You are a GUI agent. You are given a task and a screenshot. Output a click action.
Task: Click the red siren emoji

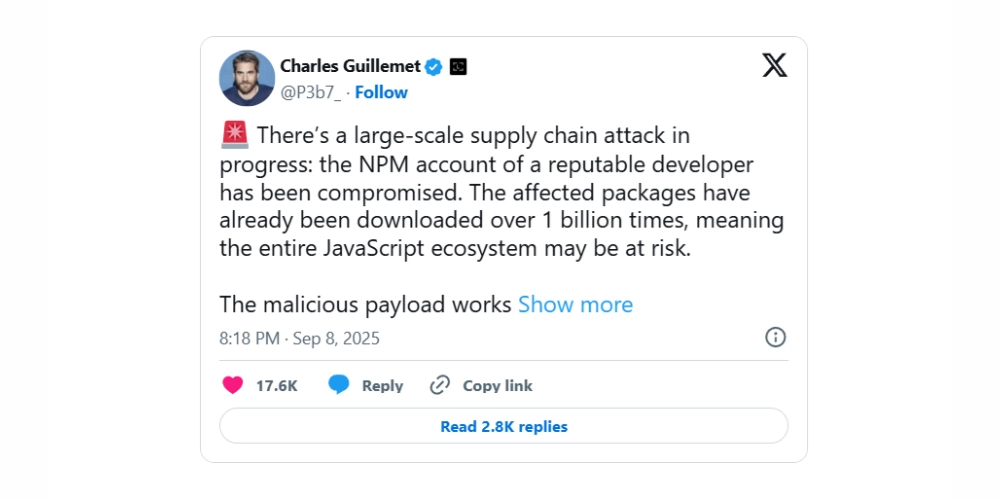[234, 135]
